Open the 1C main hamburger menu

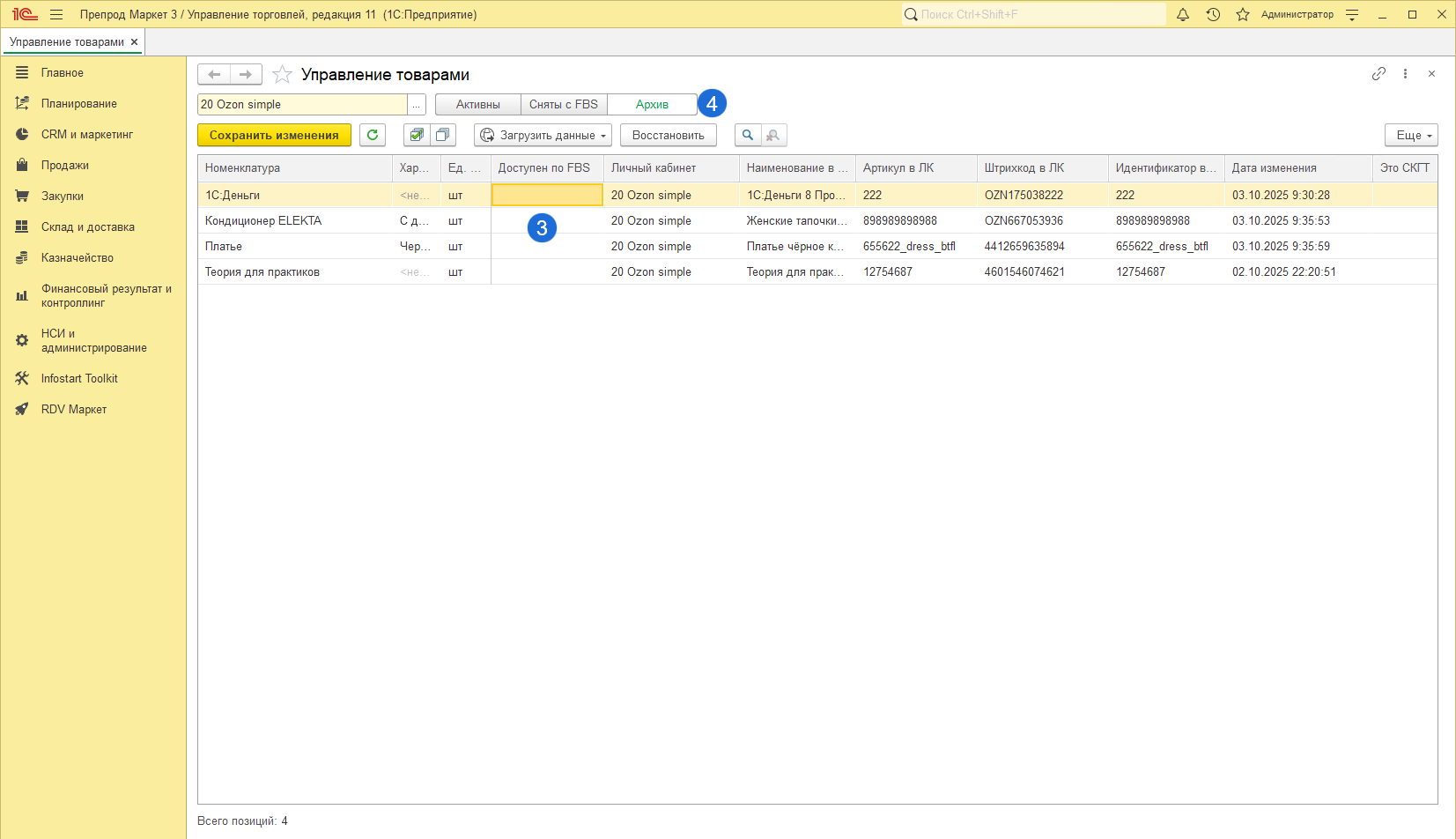[x=56, y=15]
